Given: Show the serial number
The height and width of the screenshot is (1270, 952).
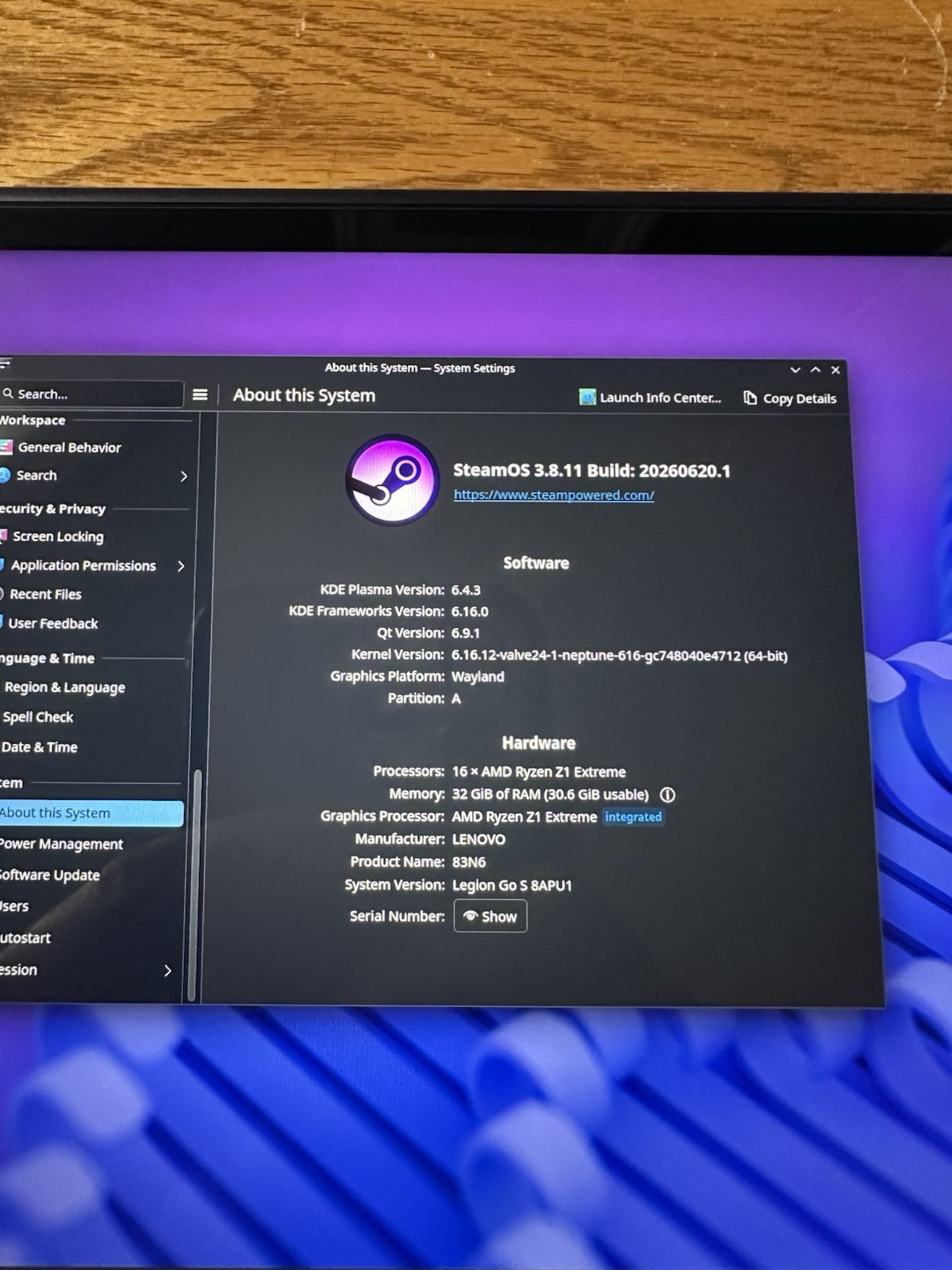Looking at the screenshot, I should (x=490, y=917).
